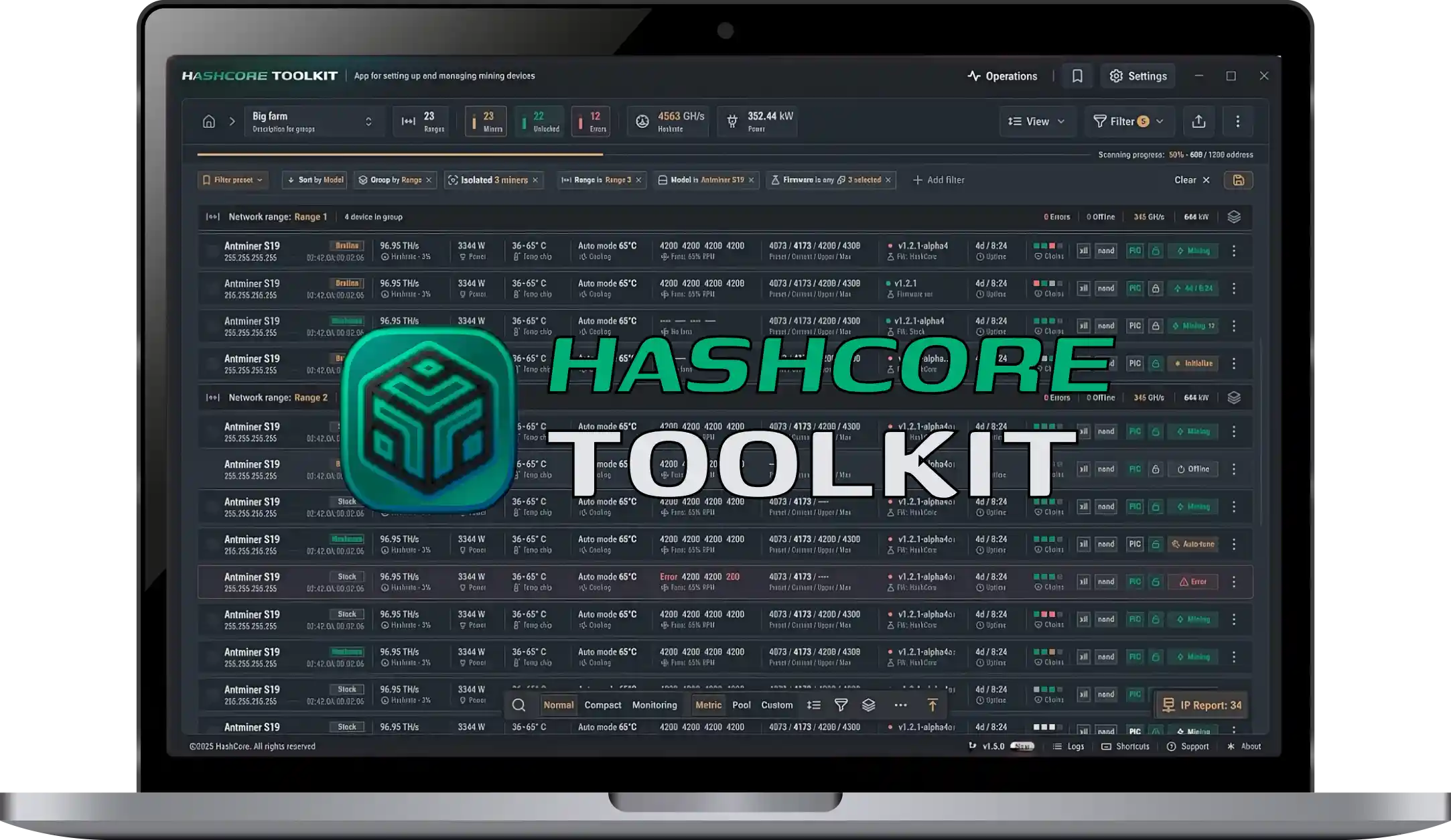Click the 4563 GH/s hashrate indicator

[x=669, y=121]
